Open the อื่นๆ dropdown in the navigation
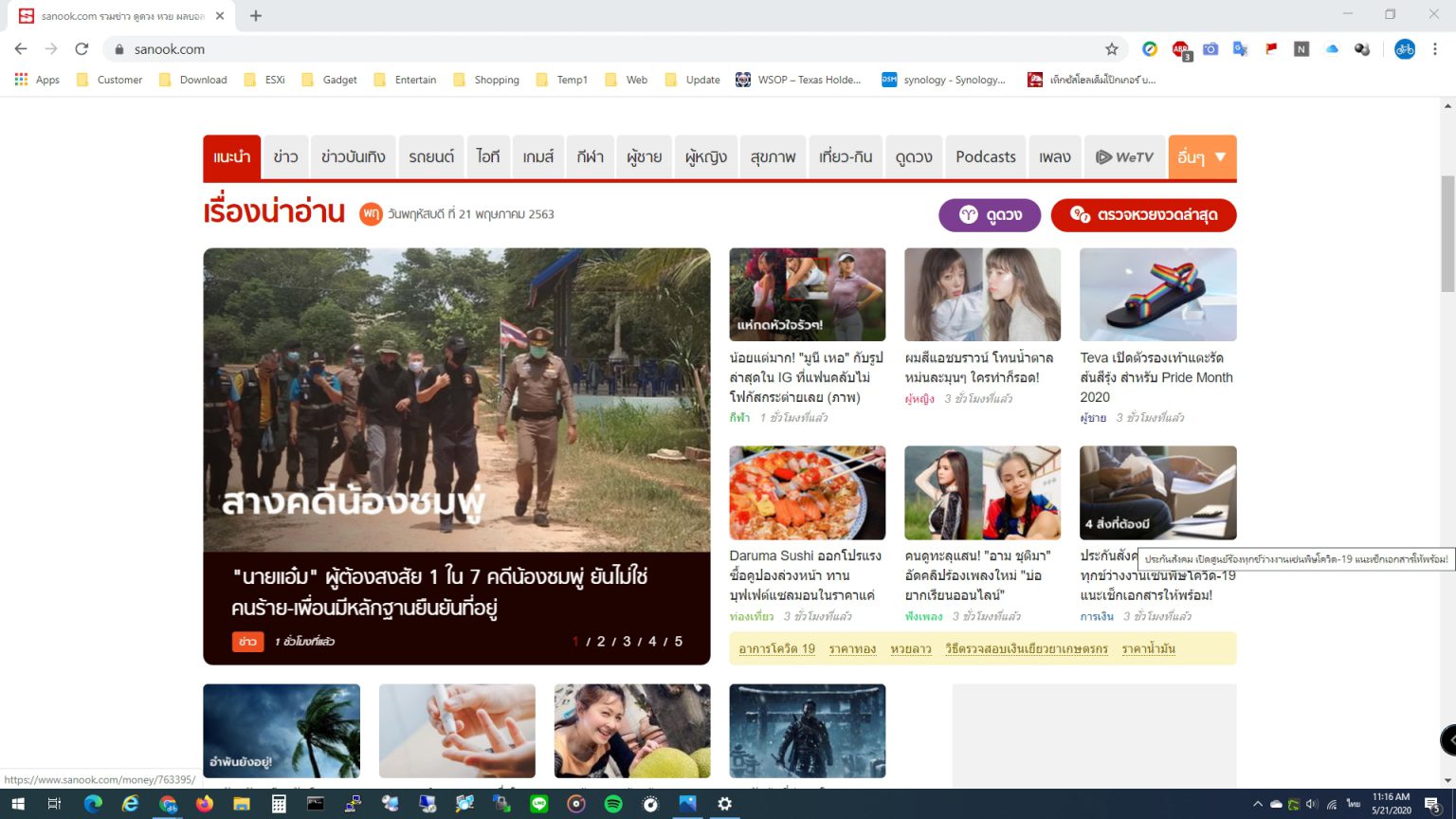The width and height of the screenshot is (1456, 819). click(1202, 156)
